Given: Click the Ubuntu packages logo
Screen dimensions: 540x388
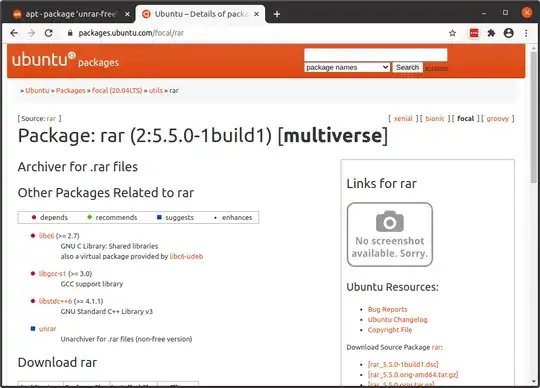Looking at the screenshot, I should (65, 60).
